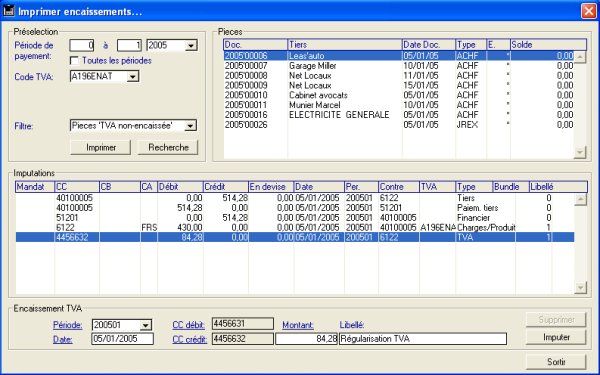Screen dimensions: 600x375
Task: Enable the Toutes les périodes checkbox
Action: [74, 60]
